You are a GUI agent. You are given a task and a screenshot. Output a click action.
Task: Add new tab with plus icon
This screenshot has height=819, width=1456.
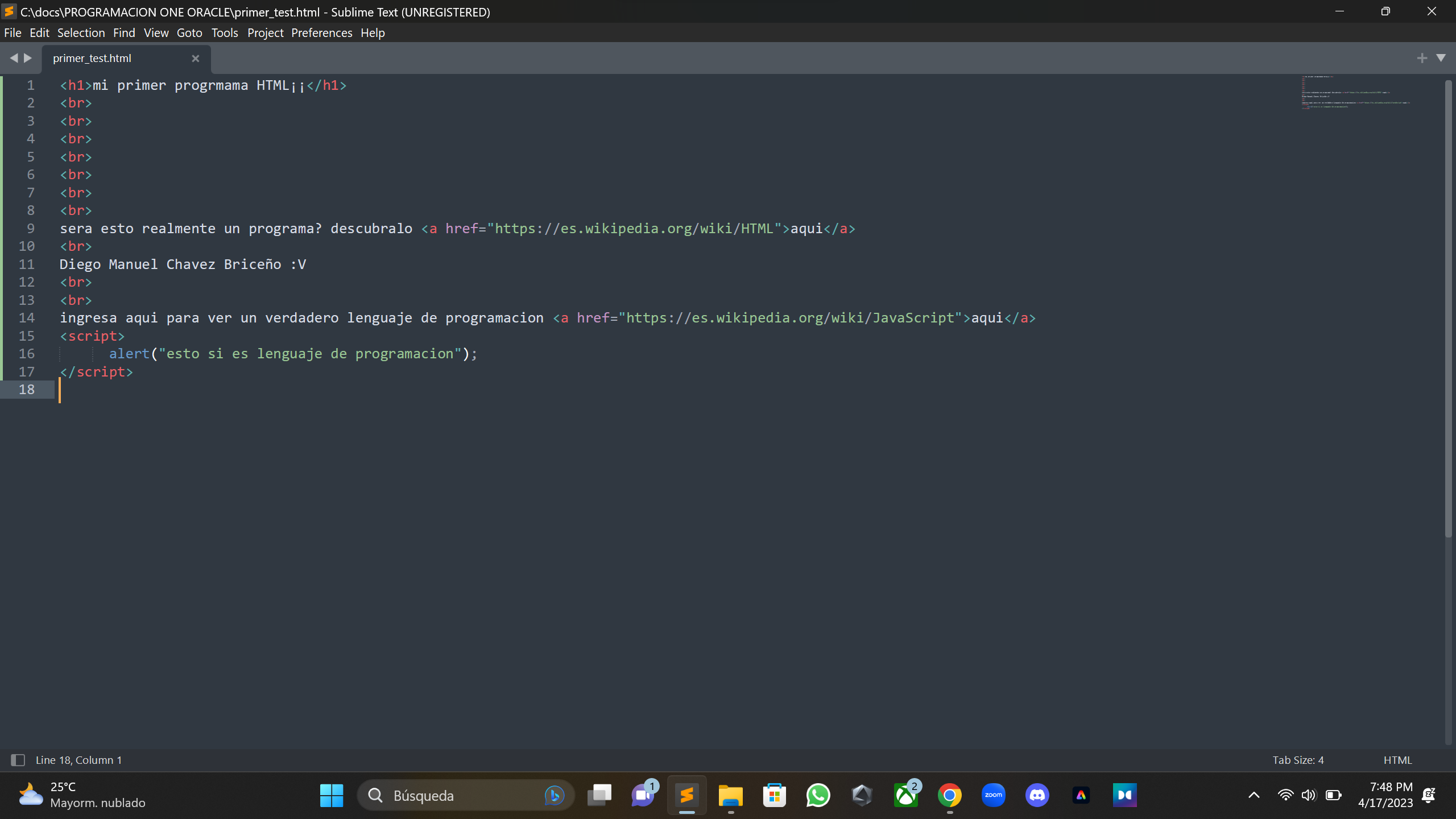[1422, 58]
